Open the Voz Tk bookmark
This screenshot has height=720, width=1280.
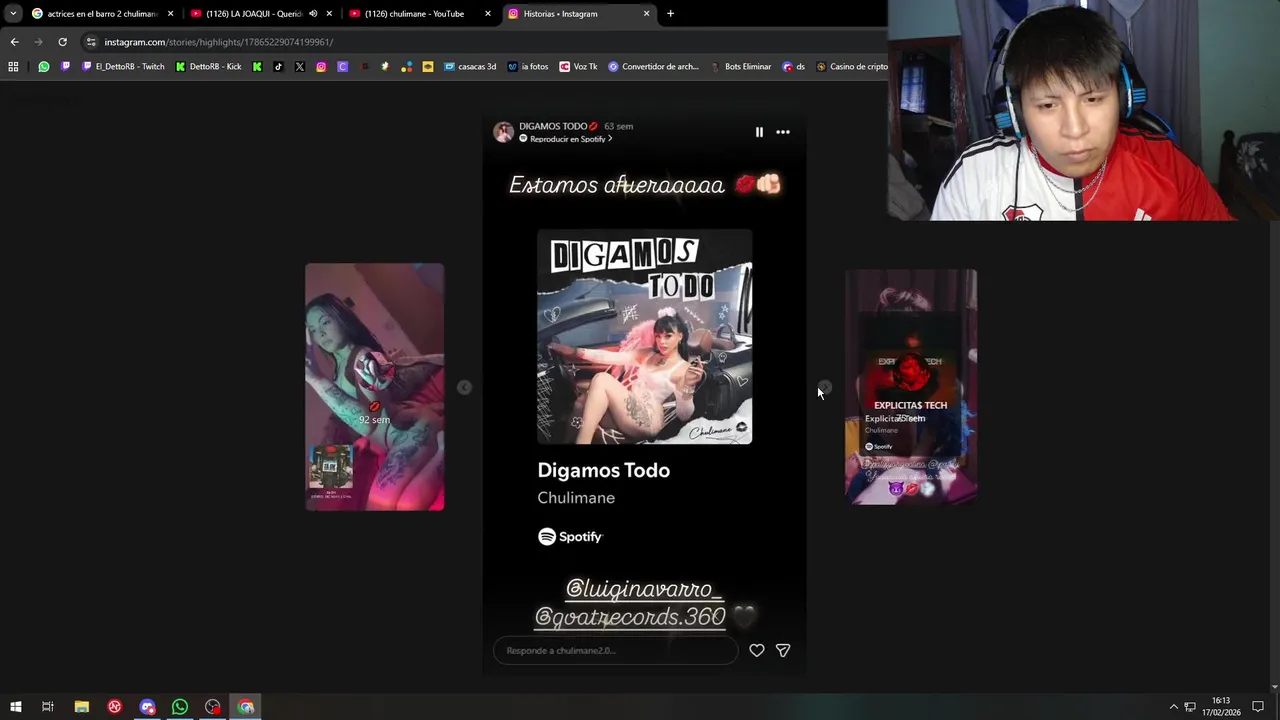[579, 67]
